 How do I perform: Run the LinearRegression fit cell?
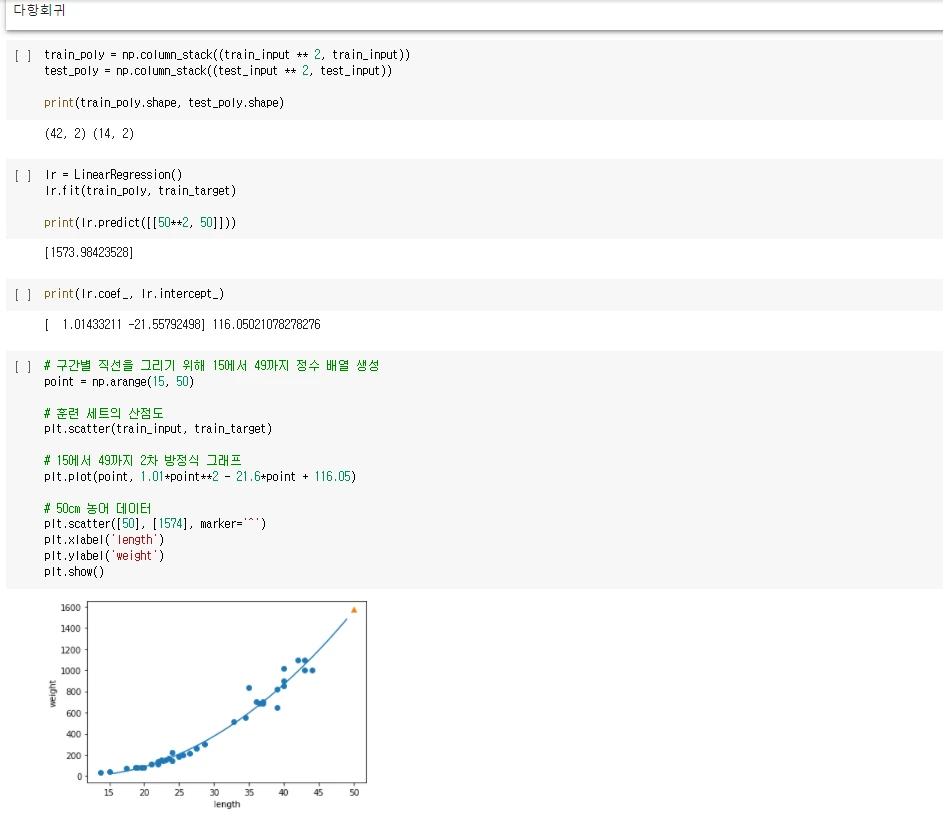pyautogui.click(x=23, y=176)
